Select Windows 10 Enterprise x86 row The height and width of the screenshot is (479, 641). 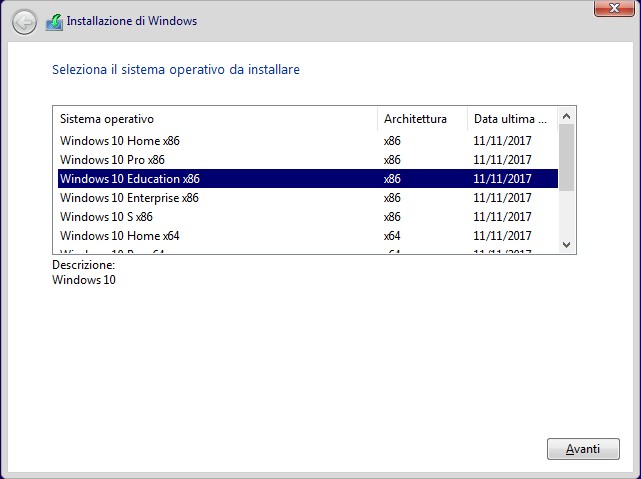pos(308,198)
